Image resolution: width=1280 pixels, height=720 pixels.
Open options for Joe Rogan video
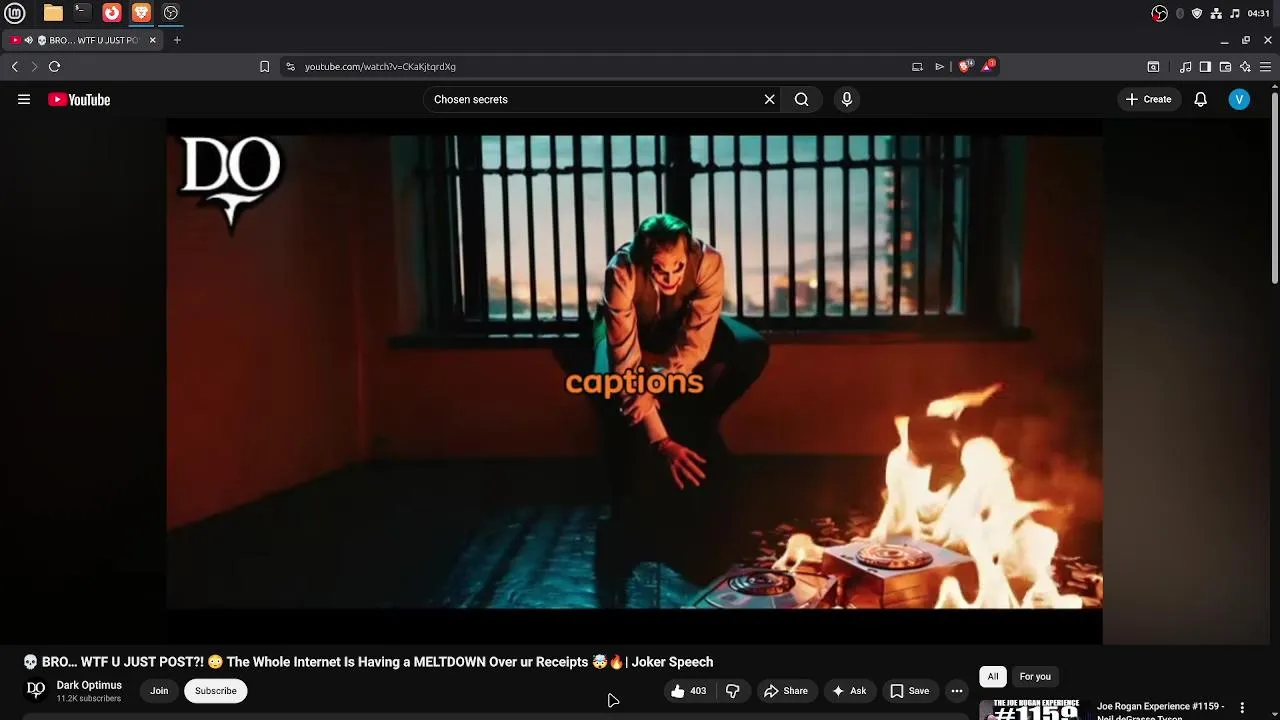[1242, 708]
